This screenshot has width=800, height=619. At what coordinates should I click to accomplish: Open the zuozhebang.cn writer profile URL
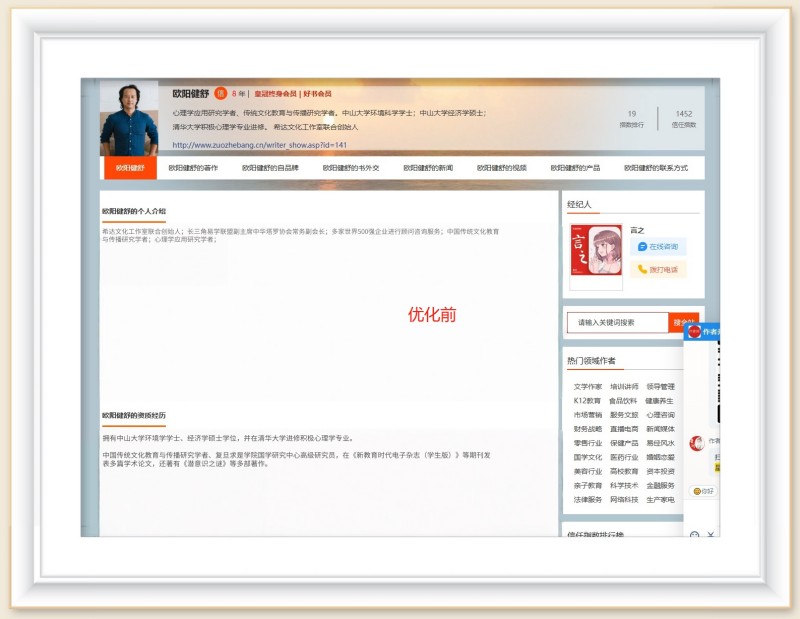tap(260, 144)
